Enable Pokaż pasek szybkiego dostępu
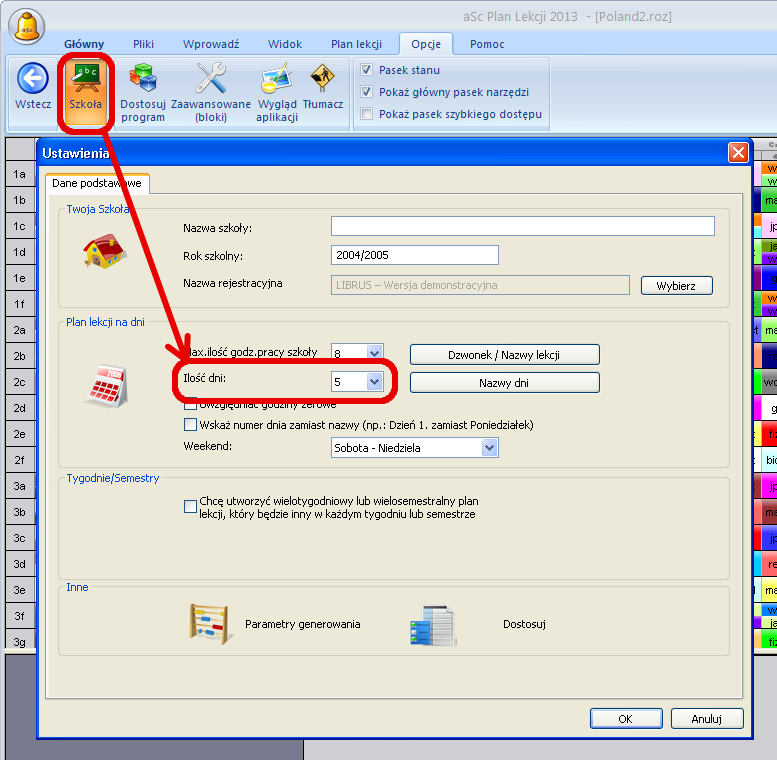The width and height of the screenshot is (777, 760). tap(367, 114)
